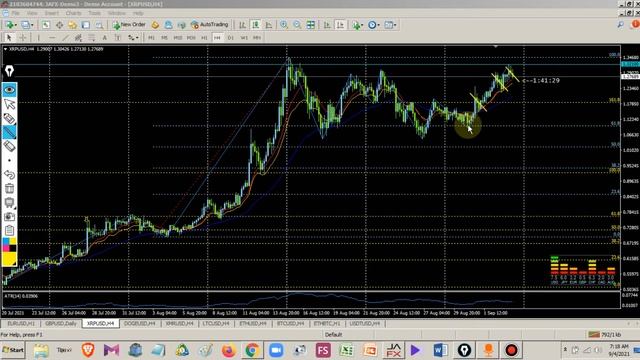Click the Epic Pen ink nib icon
The height and width of the screenshot is (360, 640).
(9, 71)
